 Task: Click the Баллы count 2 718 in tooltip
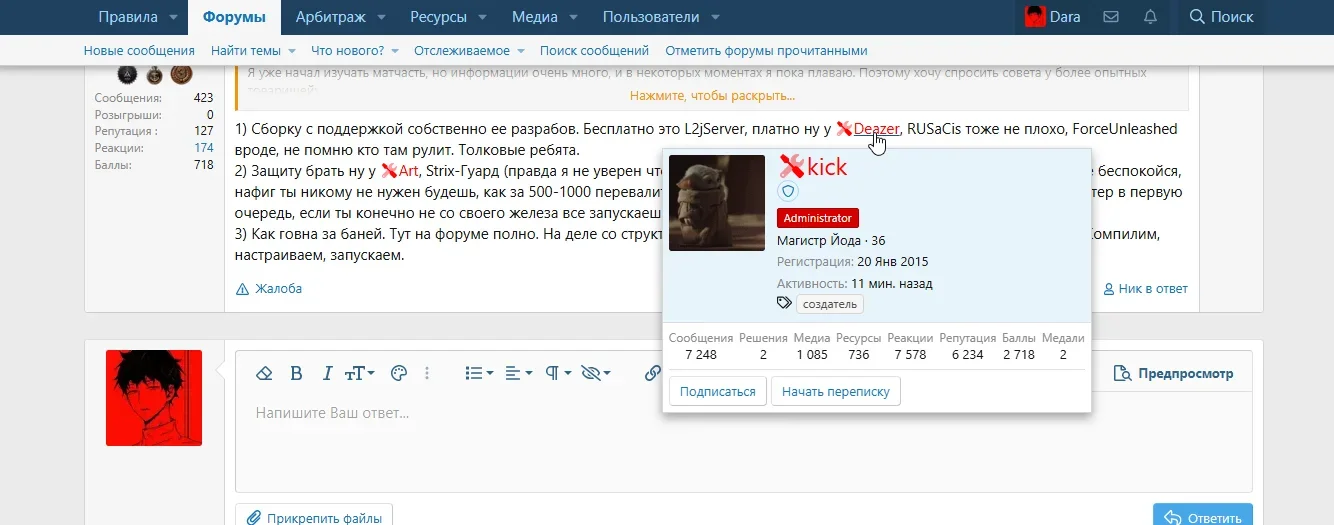click(1019, 355)
